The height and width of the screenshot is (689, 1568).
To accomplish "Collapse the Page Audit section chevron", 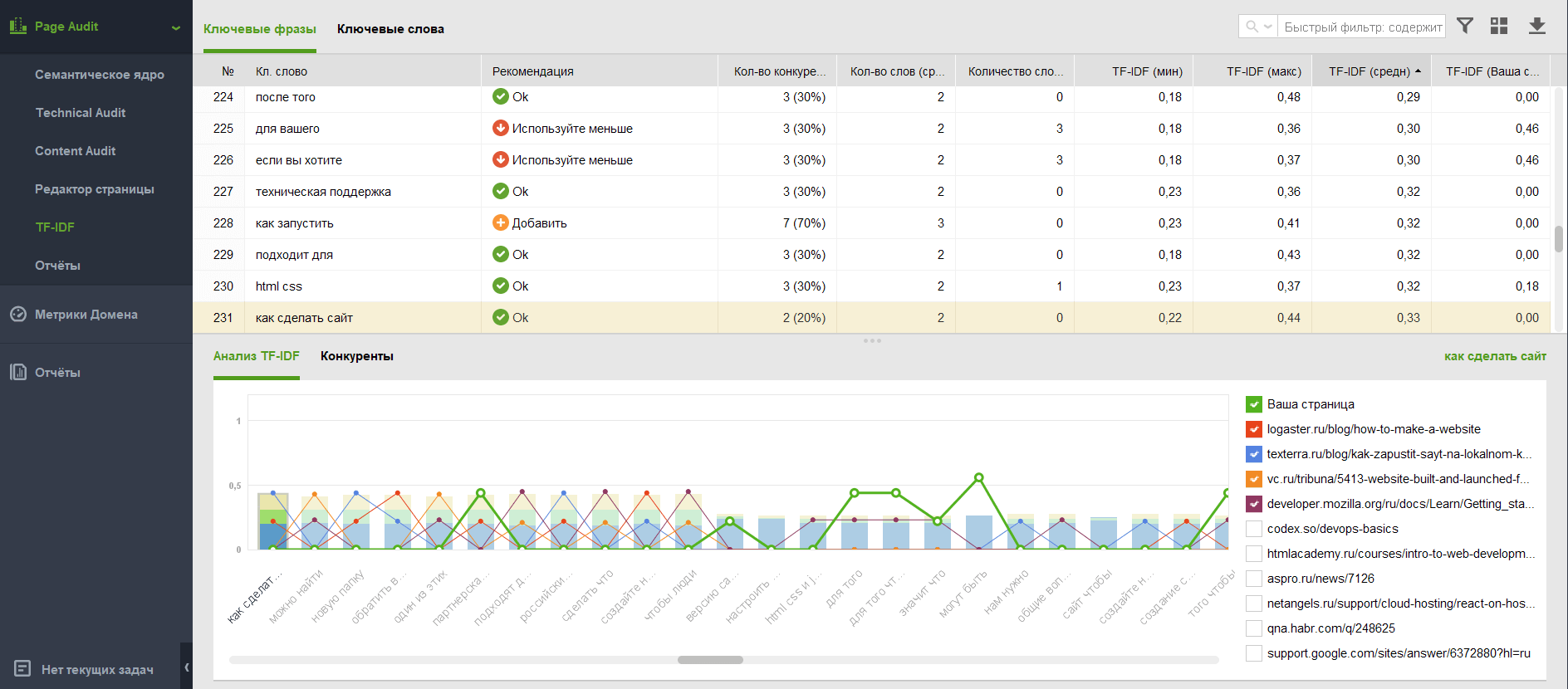I will (x=176, y=27).
